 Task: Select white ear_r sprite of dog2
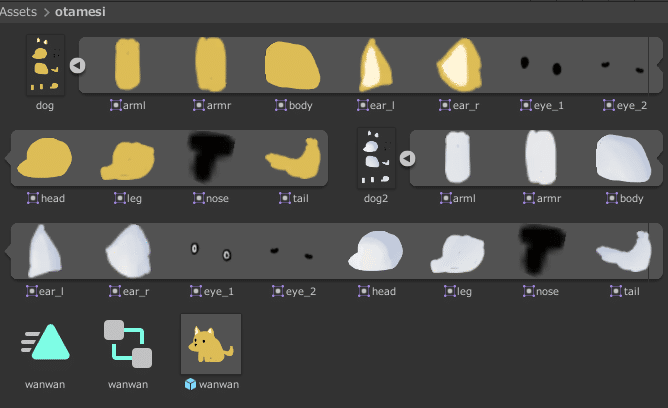(129, 251)
